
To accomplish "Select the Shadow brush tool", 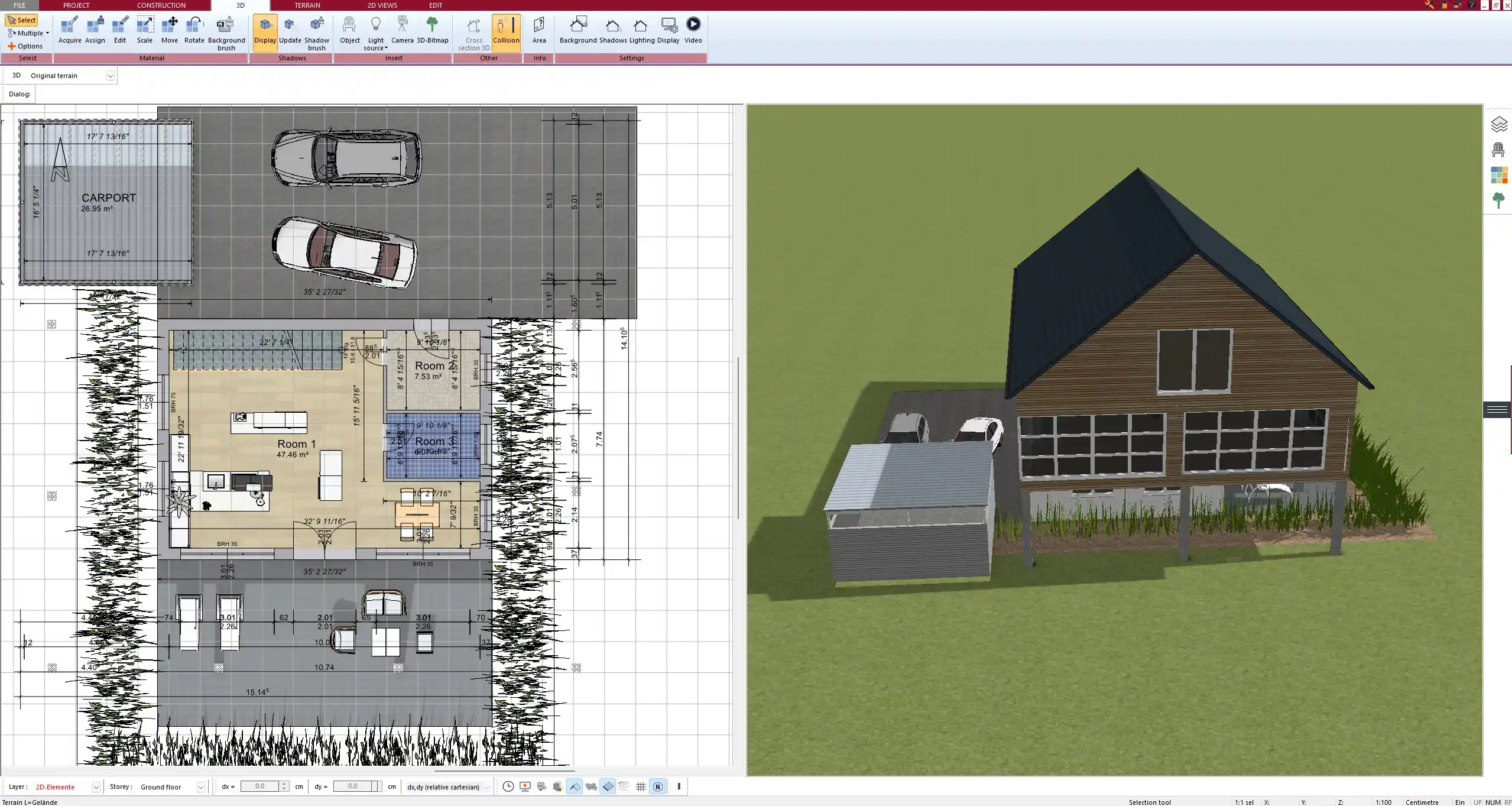I will (317, 34).
